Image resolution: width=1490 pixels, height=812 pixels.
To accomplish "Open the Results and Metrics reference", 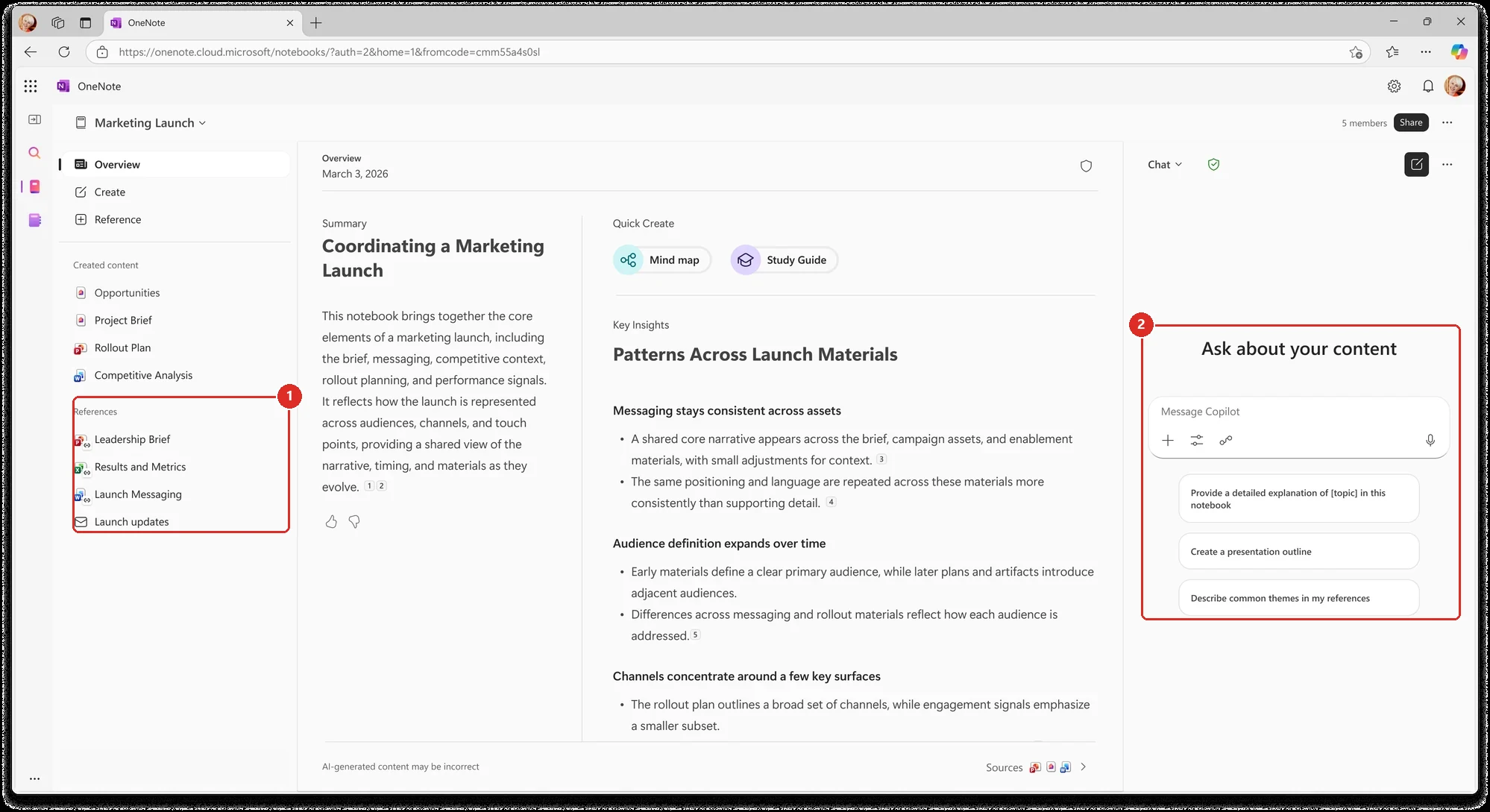I will tap(140, 468).
